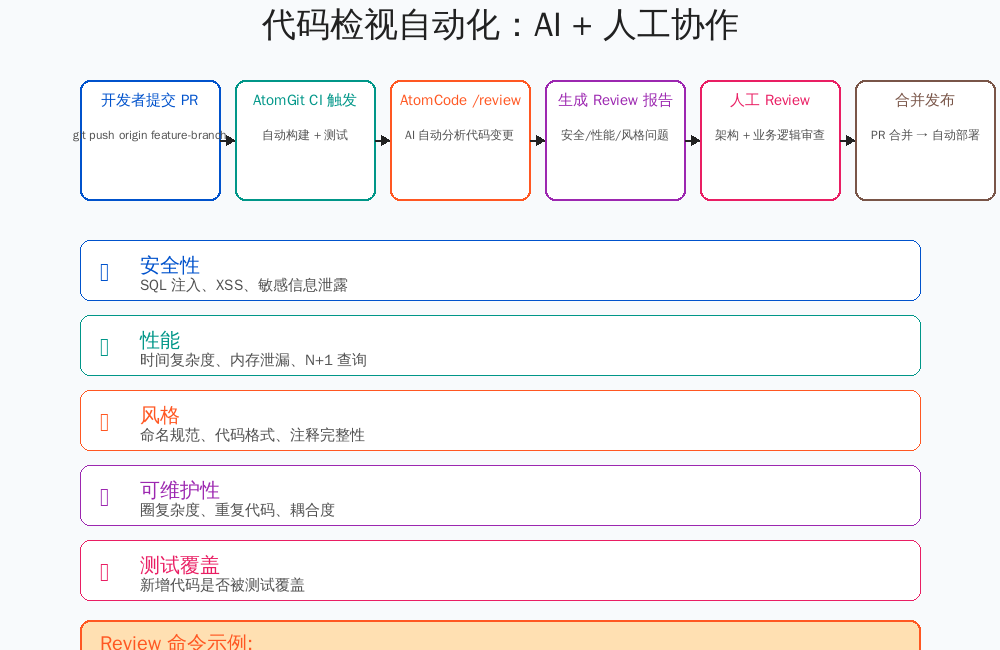Viewport: 1000px width, 650px height.
Task: Click the orange icon glyph in the 风格 card
Action: coord(105,422)
